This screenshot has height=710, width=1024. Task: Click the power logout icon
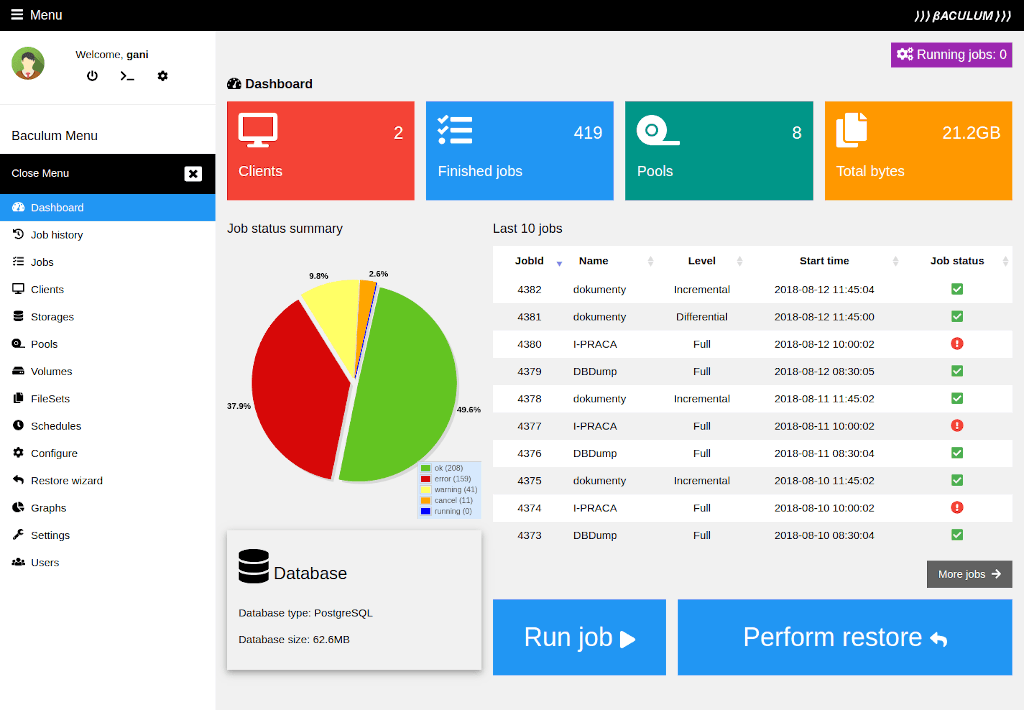[92, 76]
